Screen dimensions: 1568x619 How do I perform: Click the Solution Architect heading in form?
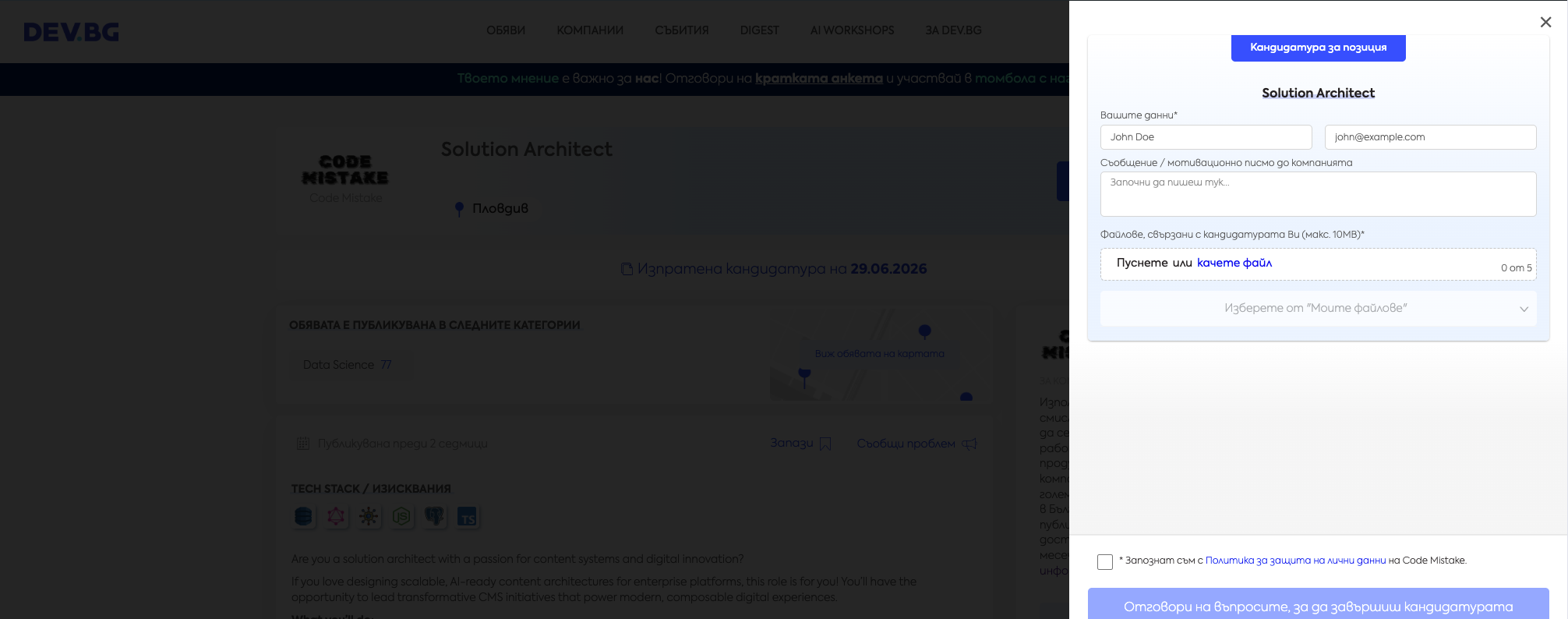click(1319, 93)
